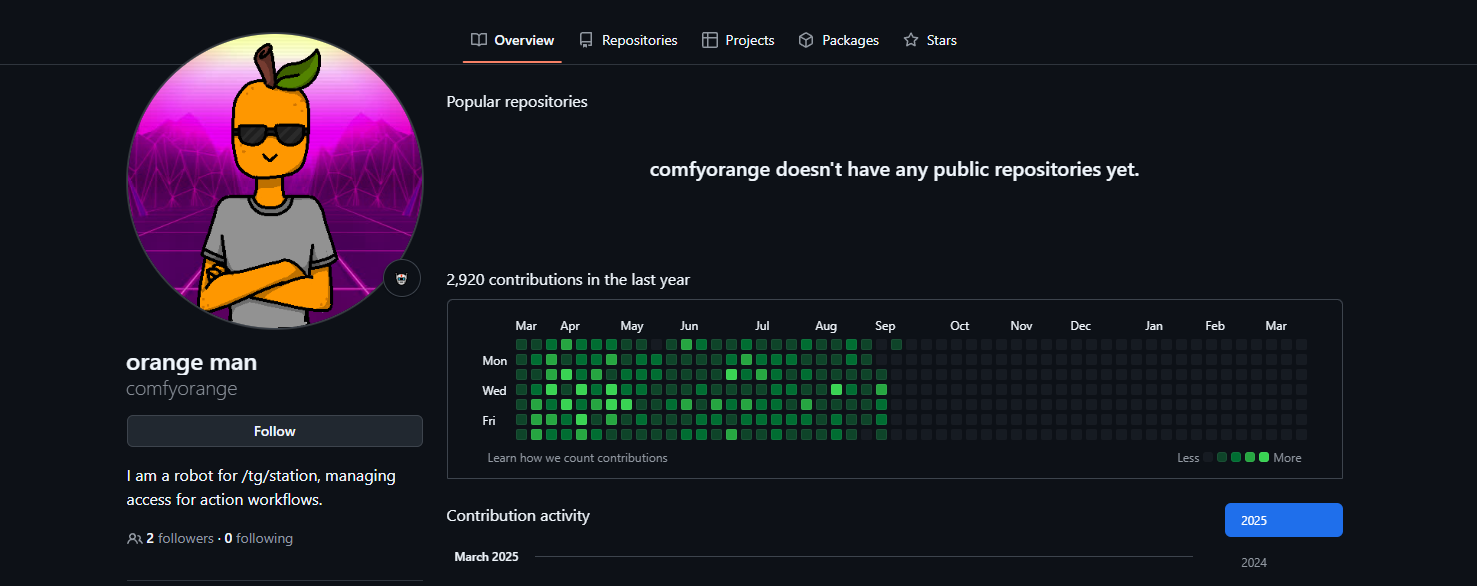Click the Mon row label in graph

pyautogui.click(x=495, y=361)
